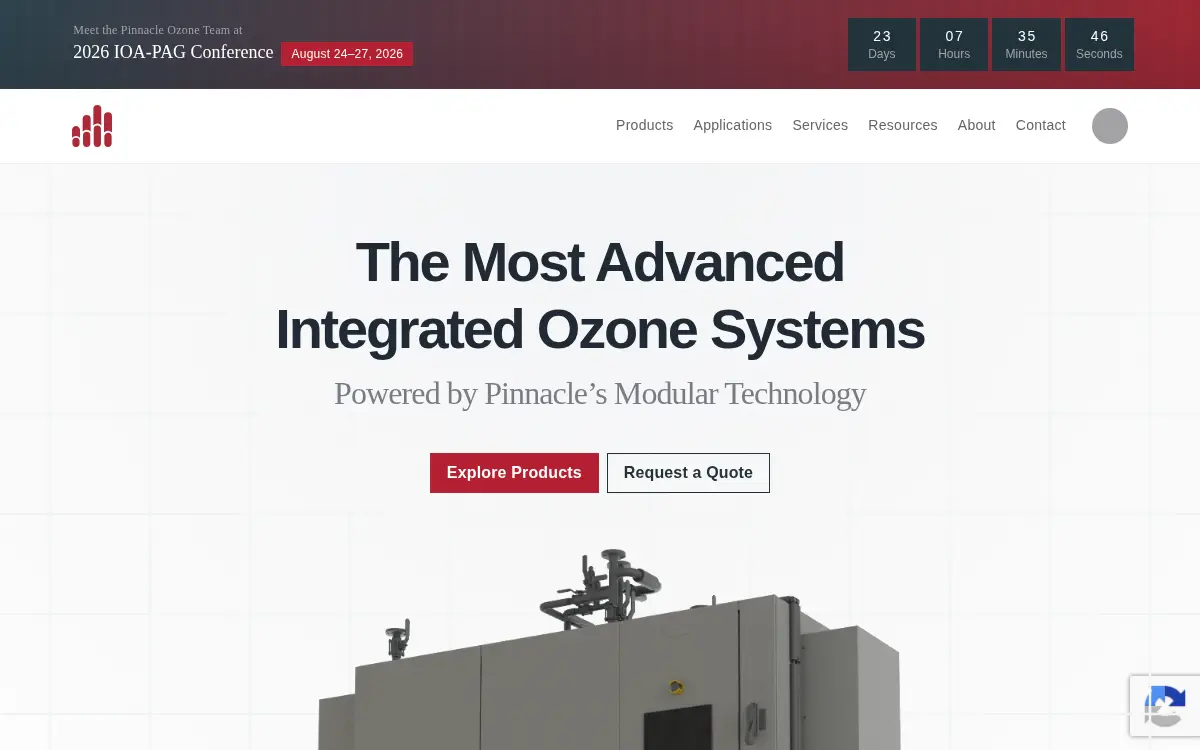Click the 35 Minutes countdown box
1200x750 pixels.
pyautogui.click(x=1026, y=44)
